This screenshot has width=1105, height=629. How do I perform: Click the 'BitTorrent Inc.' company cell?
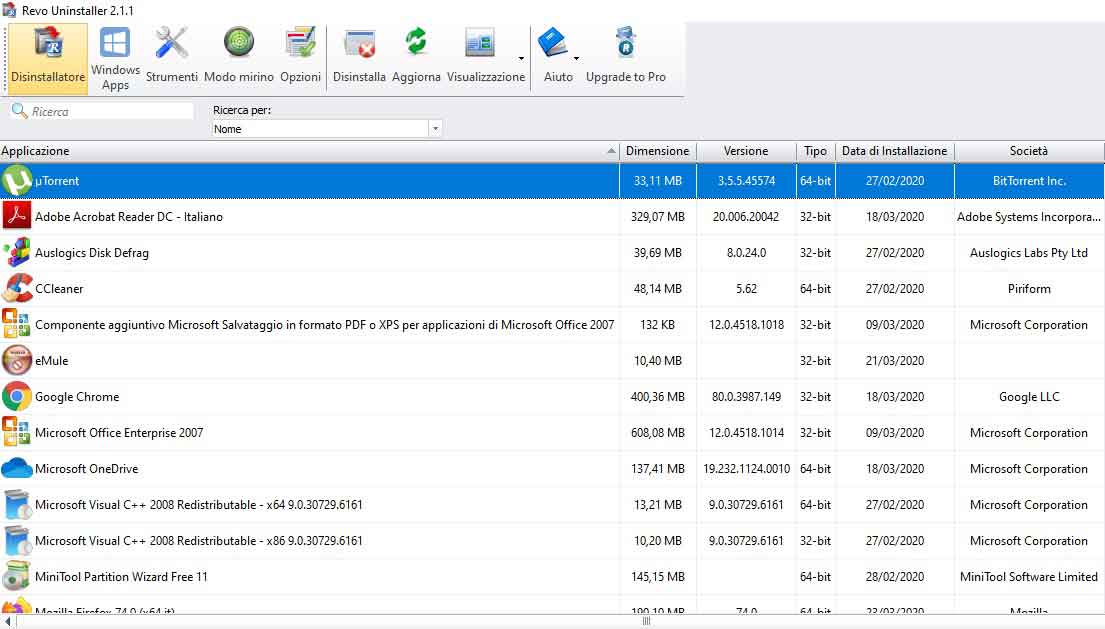pyautogui.click(x=1029, y=181)
